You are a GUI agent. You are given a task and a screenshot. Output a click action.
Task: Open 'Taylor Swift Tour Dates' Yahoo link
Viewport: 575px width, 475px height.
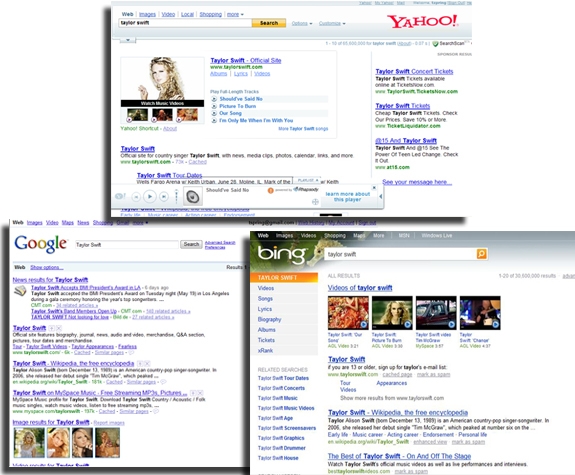tap(169, 175)
